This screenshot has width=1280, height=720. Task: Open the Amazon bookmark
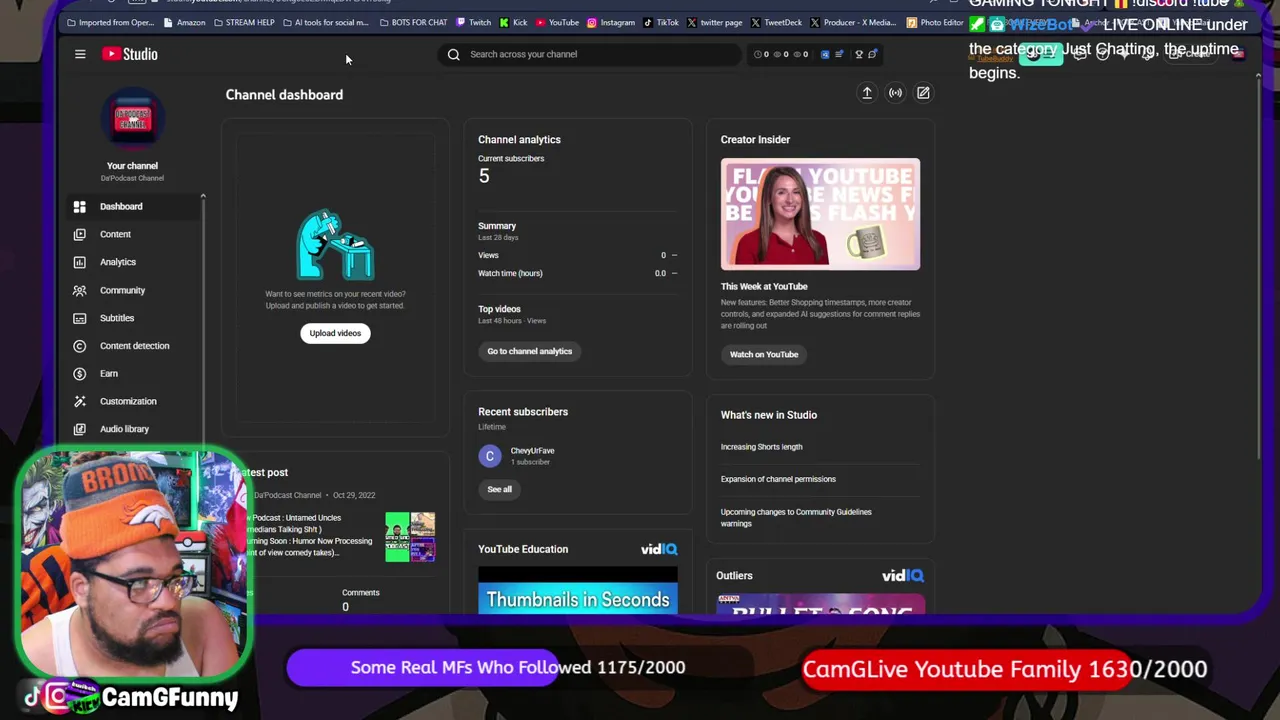[x=184, y=22]
